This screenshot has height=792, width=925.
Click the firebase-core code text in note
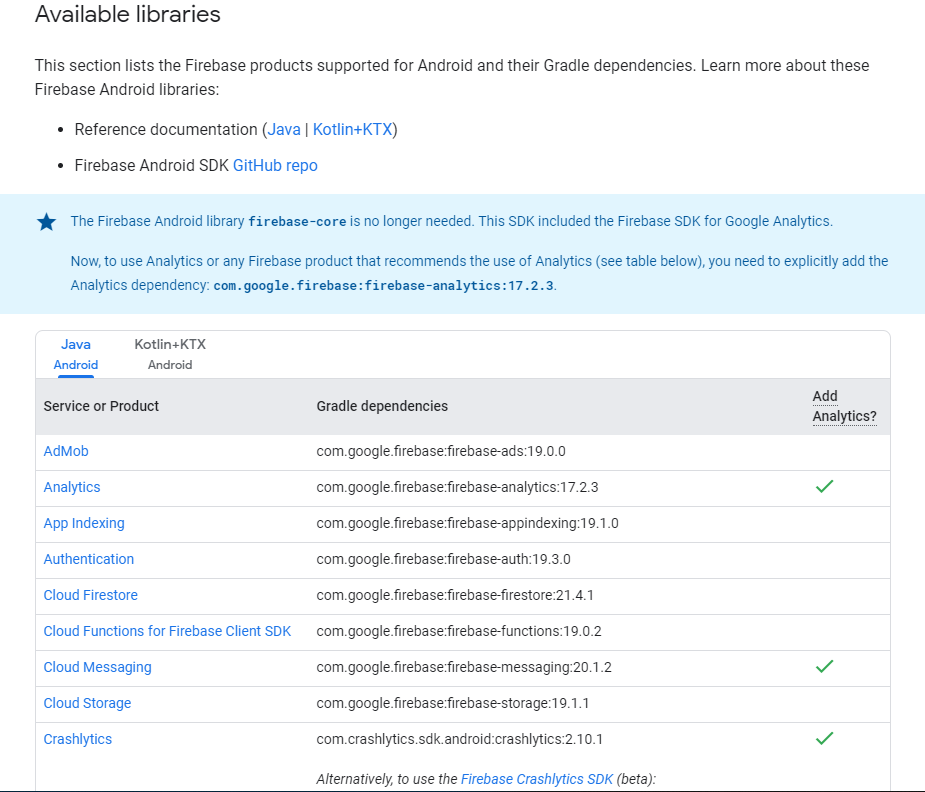pos(297,222)
